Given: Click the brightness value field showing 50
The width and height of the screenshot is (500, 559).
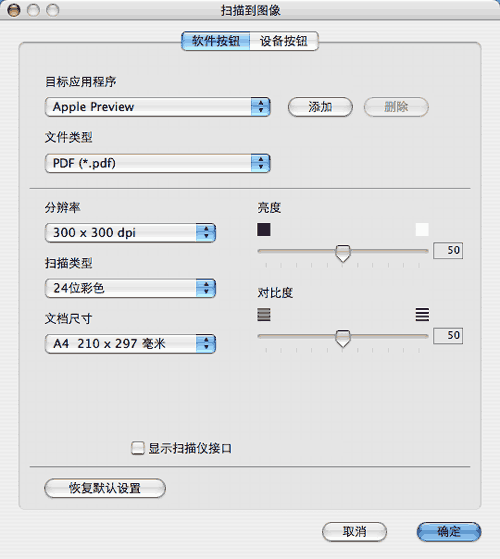Looking at the screenshot, I should tap(448, 250).
